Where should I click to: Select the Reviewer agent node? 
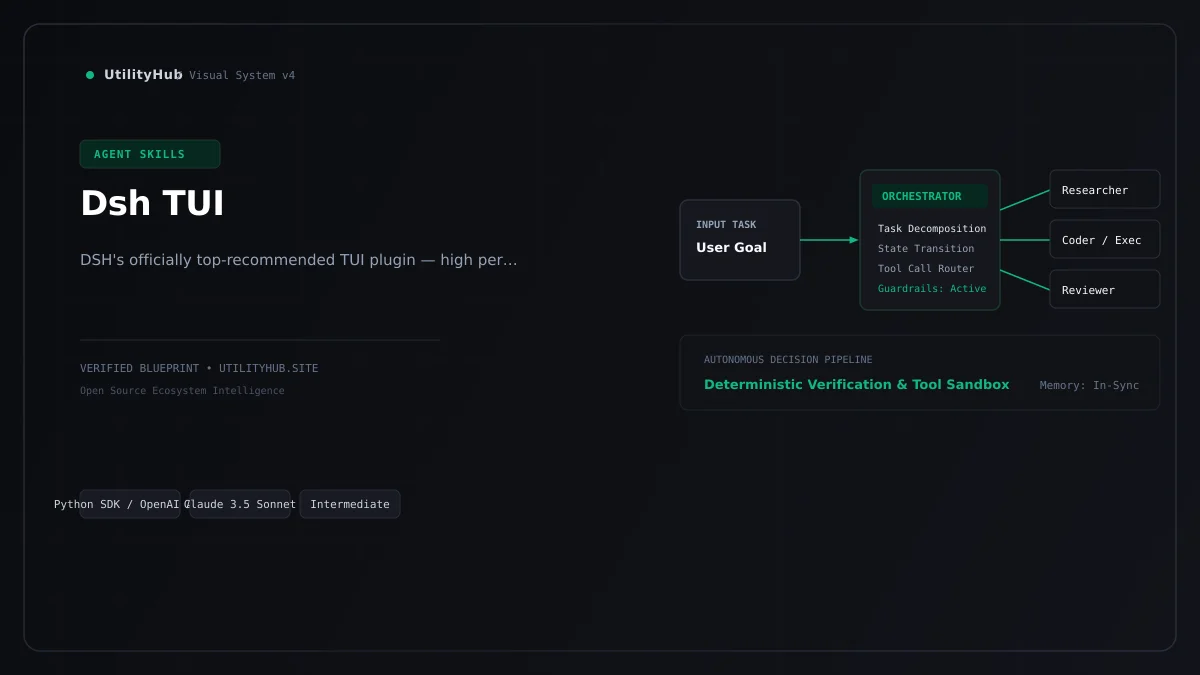click(1105, 290)
